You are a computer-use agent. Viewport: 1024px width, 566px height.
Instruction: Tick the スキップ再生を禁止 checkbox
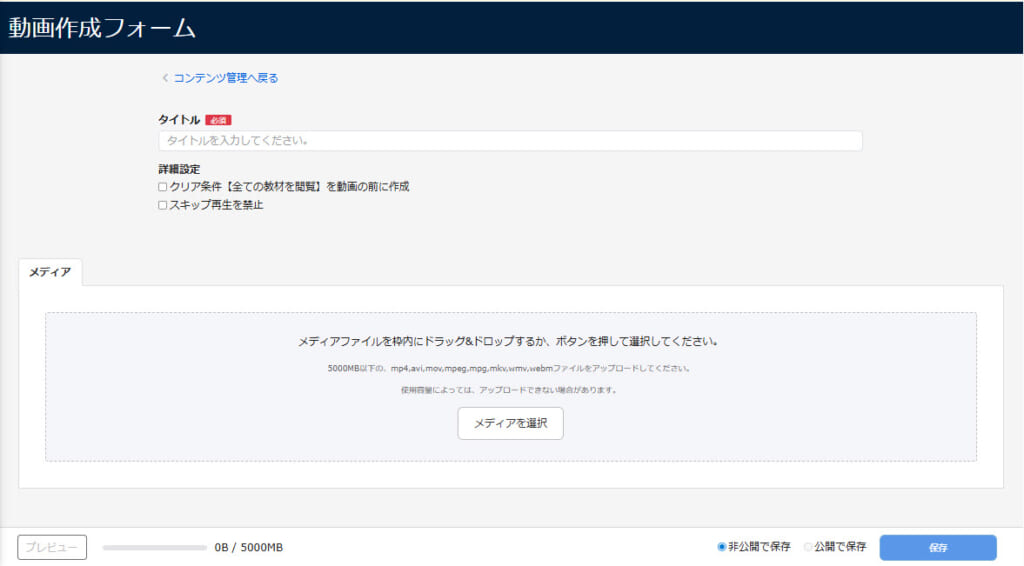[x=163, y=206]
